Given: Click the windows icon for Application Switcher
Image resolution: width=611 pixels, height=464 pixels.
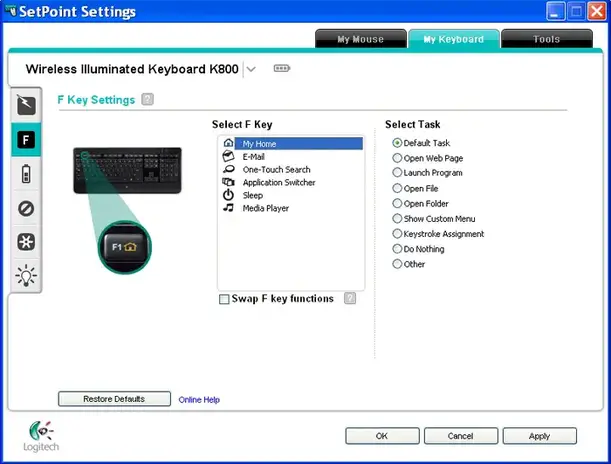Looking at the screenshot, I should coord(228,182).
